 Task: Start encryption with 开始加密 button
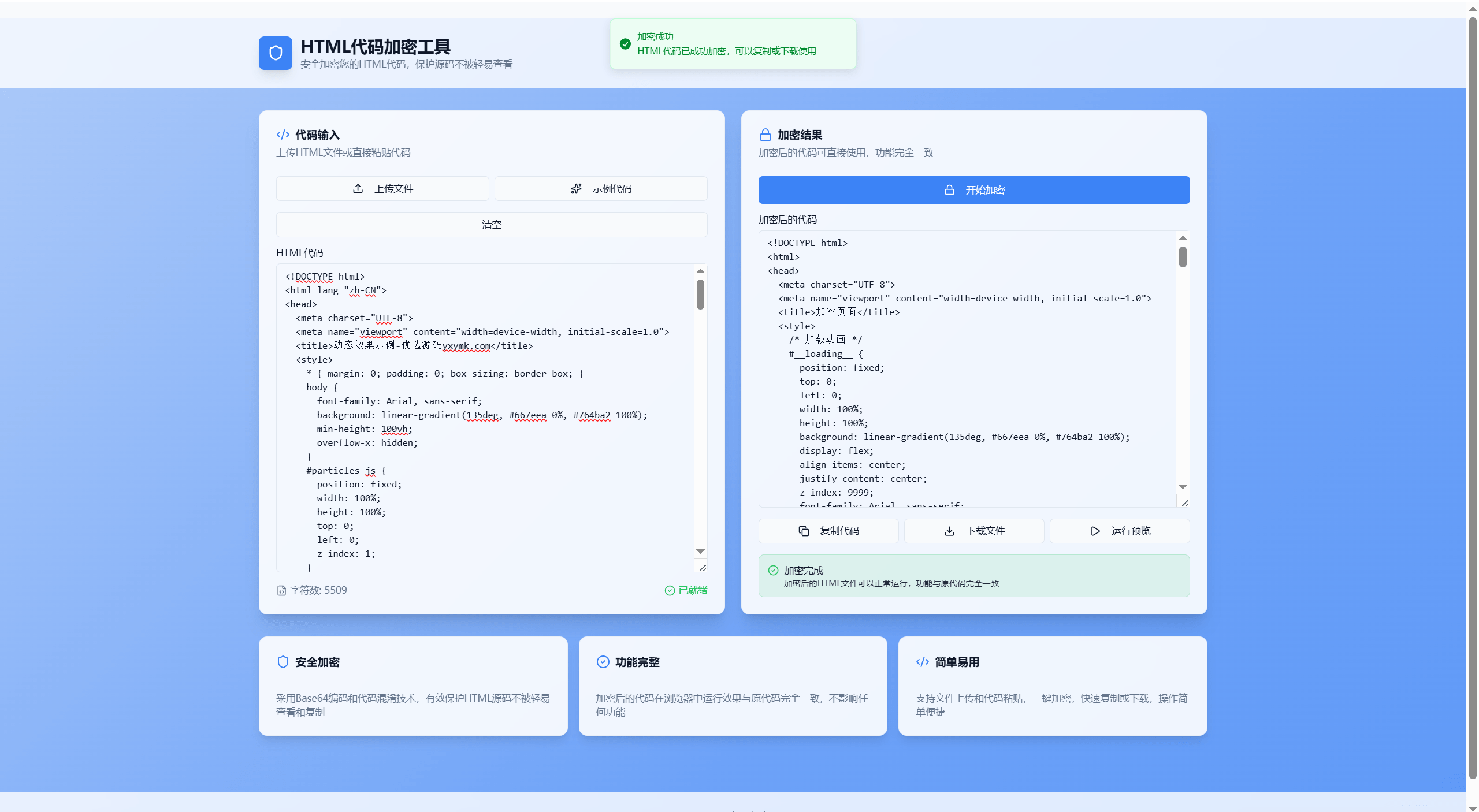pyautogui.click(x=974, y=190)
